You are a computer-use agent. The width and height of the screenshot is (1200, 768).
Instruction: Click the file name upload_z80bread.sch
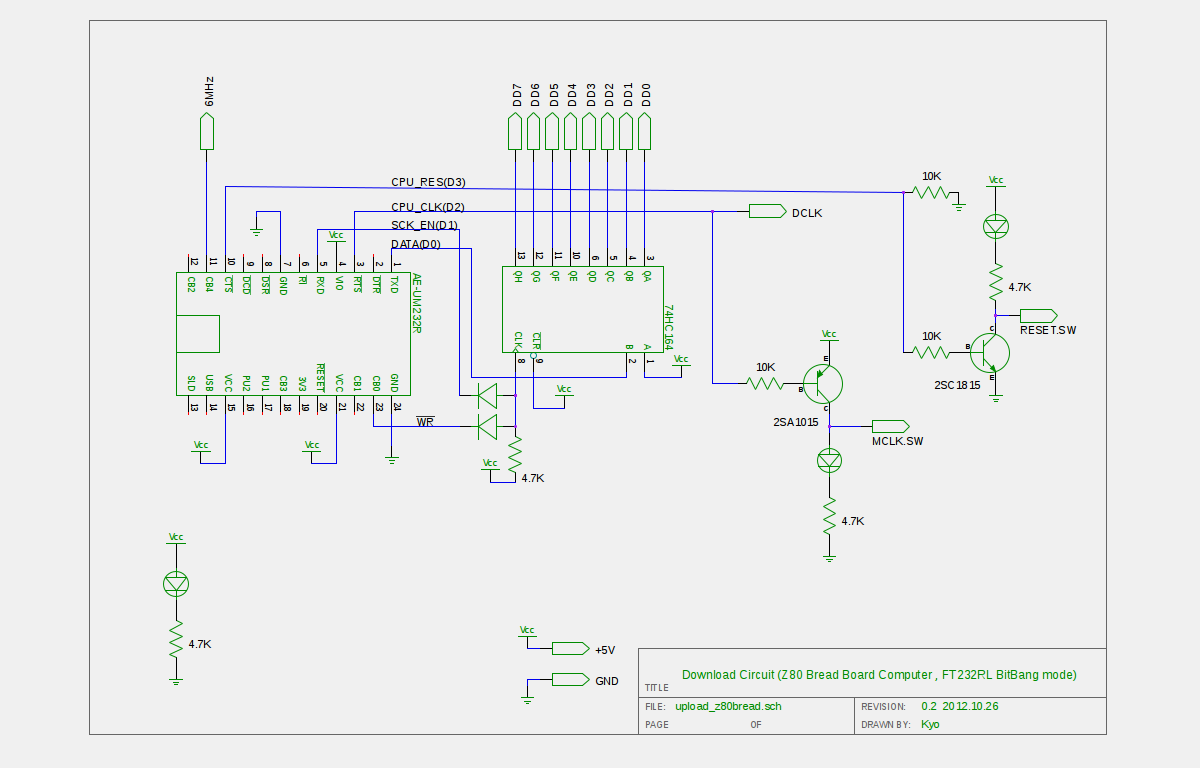point(728,706)
